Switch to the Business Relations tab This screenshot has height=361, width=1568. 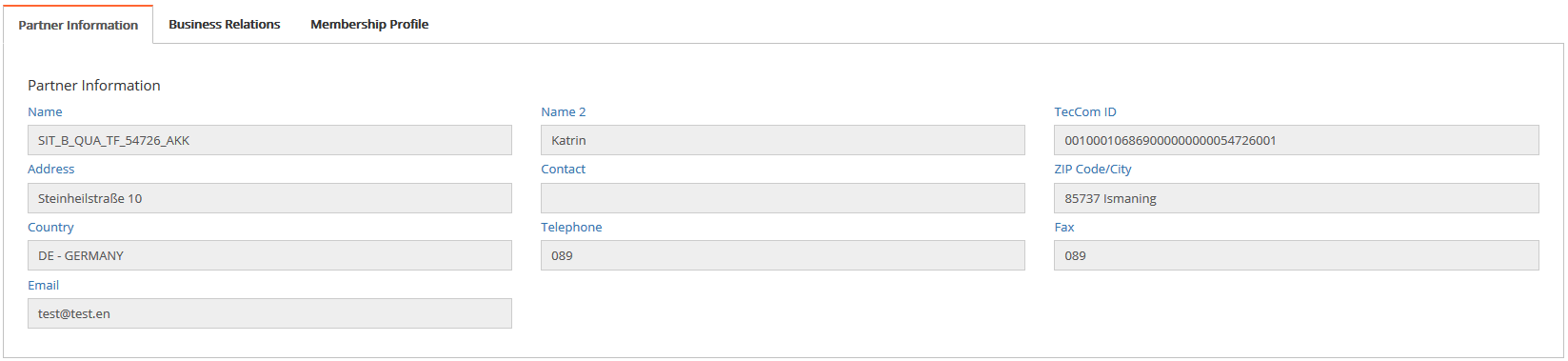pos(225,25)
